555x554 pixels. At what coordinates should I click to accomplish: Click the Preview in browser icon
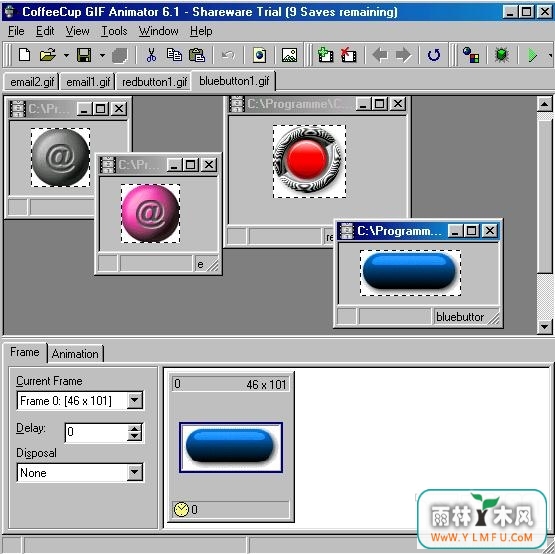259,55
